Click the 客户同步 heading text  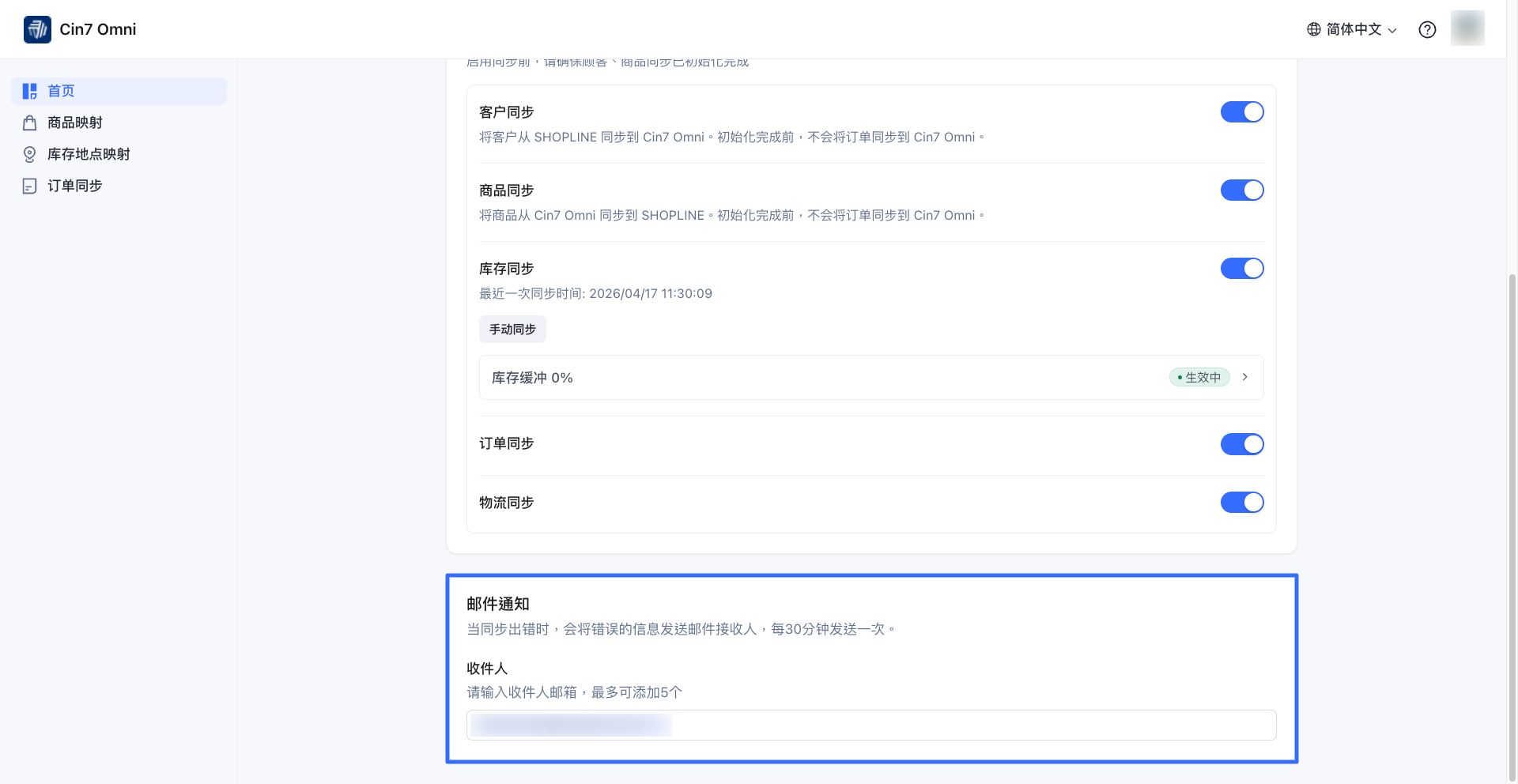(x=507, y=112)
